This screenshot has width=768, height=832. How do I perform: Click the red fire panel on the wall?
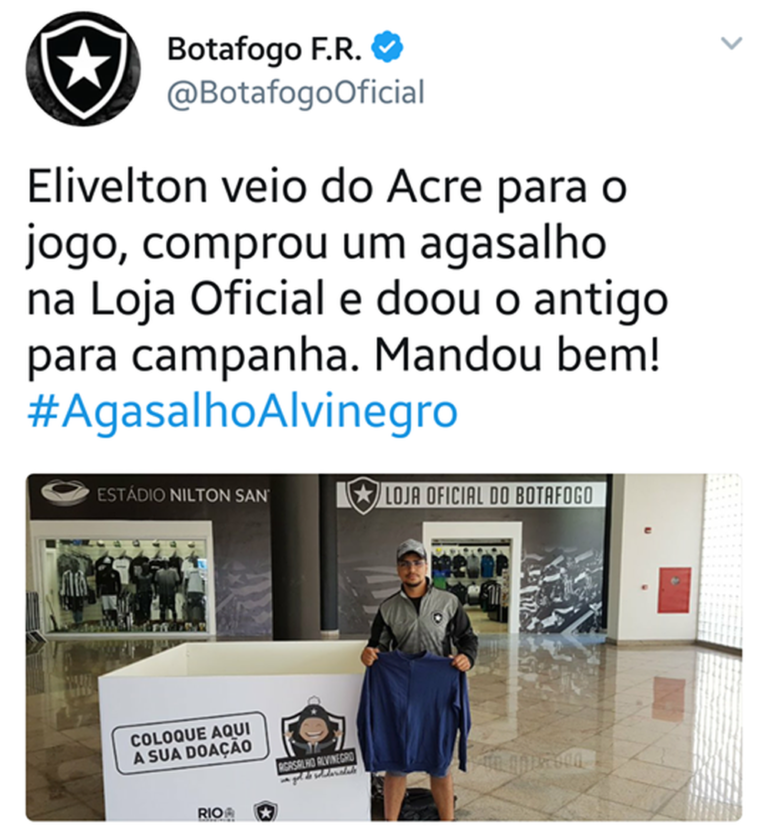pyautogui.click(x=674, y=590)
